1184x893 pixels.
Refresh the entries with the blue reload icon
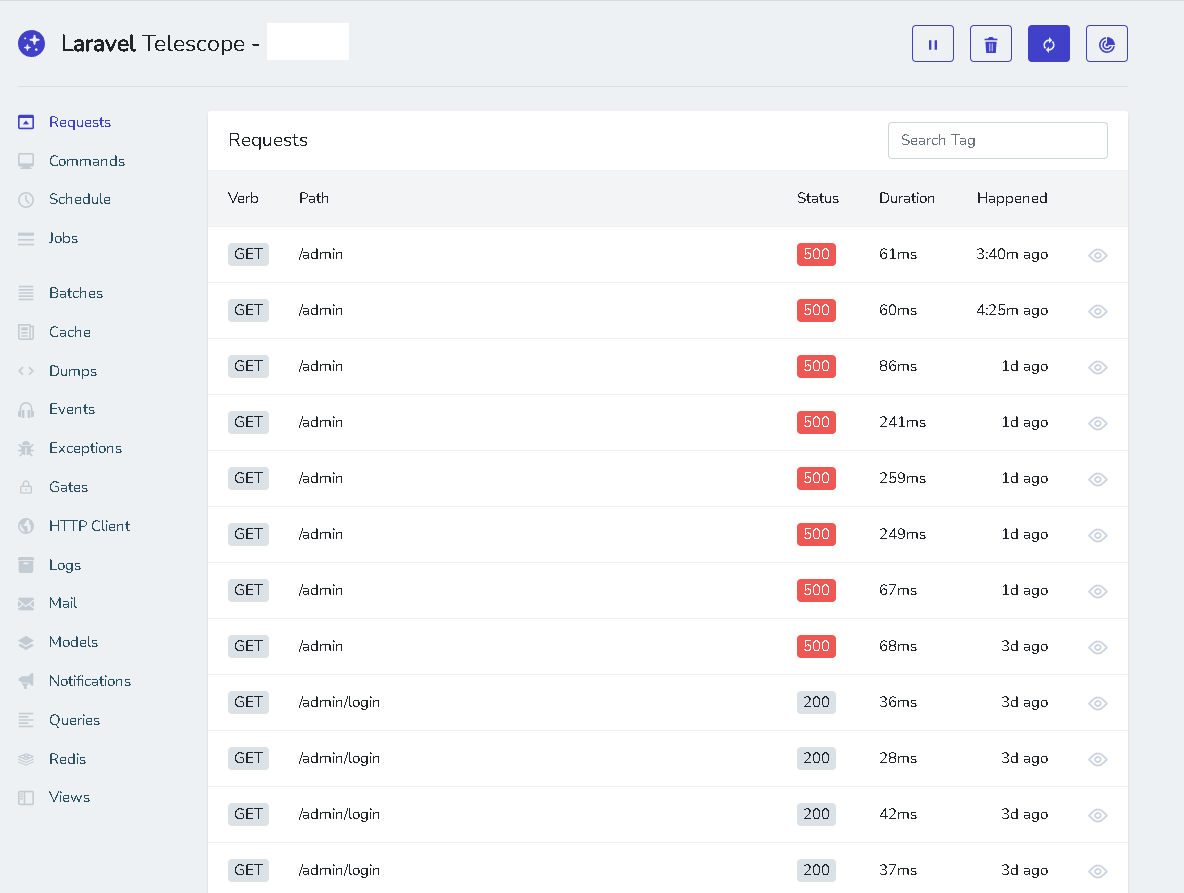[x=1048, y=43]
